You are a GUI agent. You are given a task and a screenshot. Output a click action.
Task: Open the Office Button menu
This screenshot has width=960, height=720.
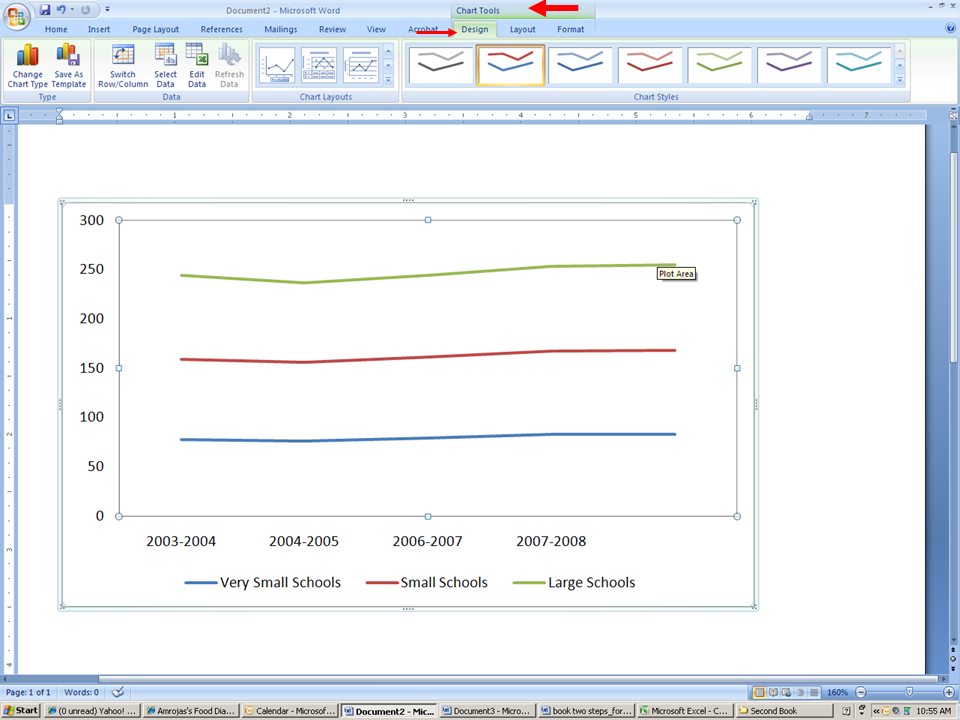[x=17, y=17]
